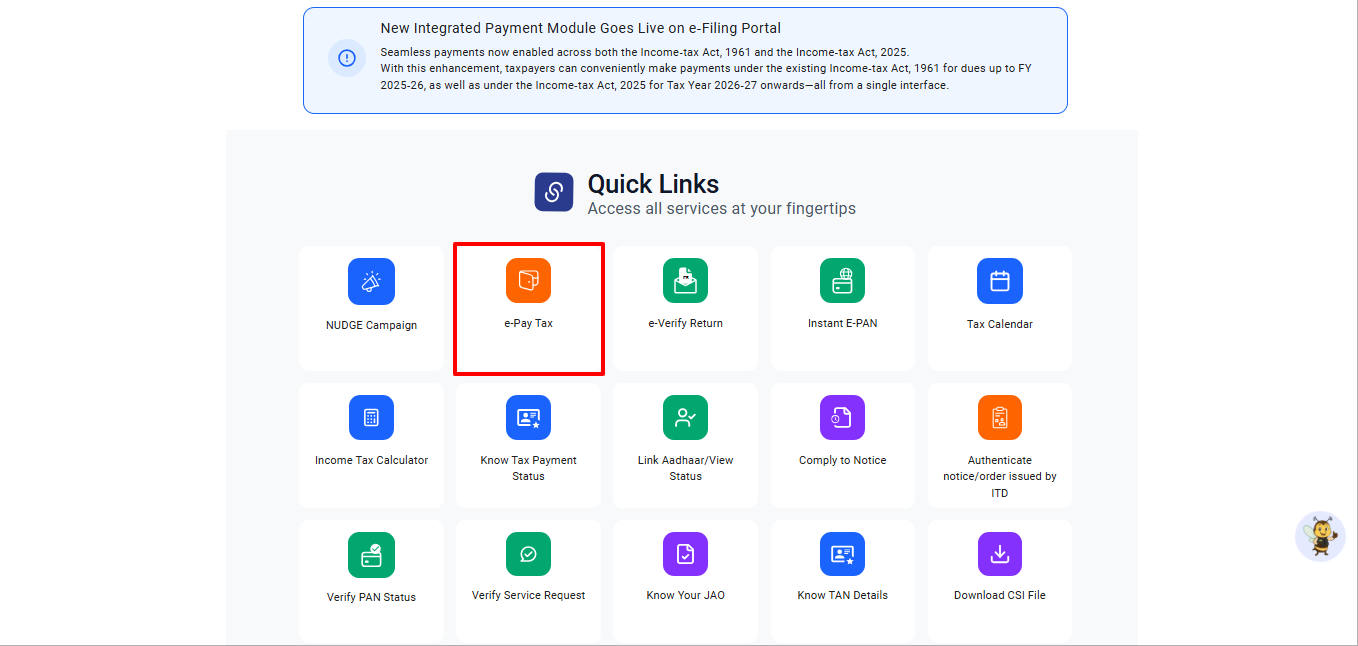
Task: Click the Download CSI File label
Action: (999, 596)
